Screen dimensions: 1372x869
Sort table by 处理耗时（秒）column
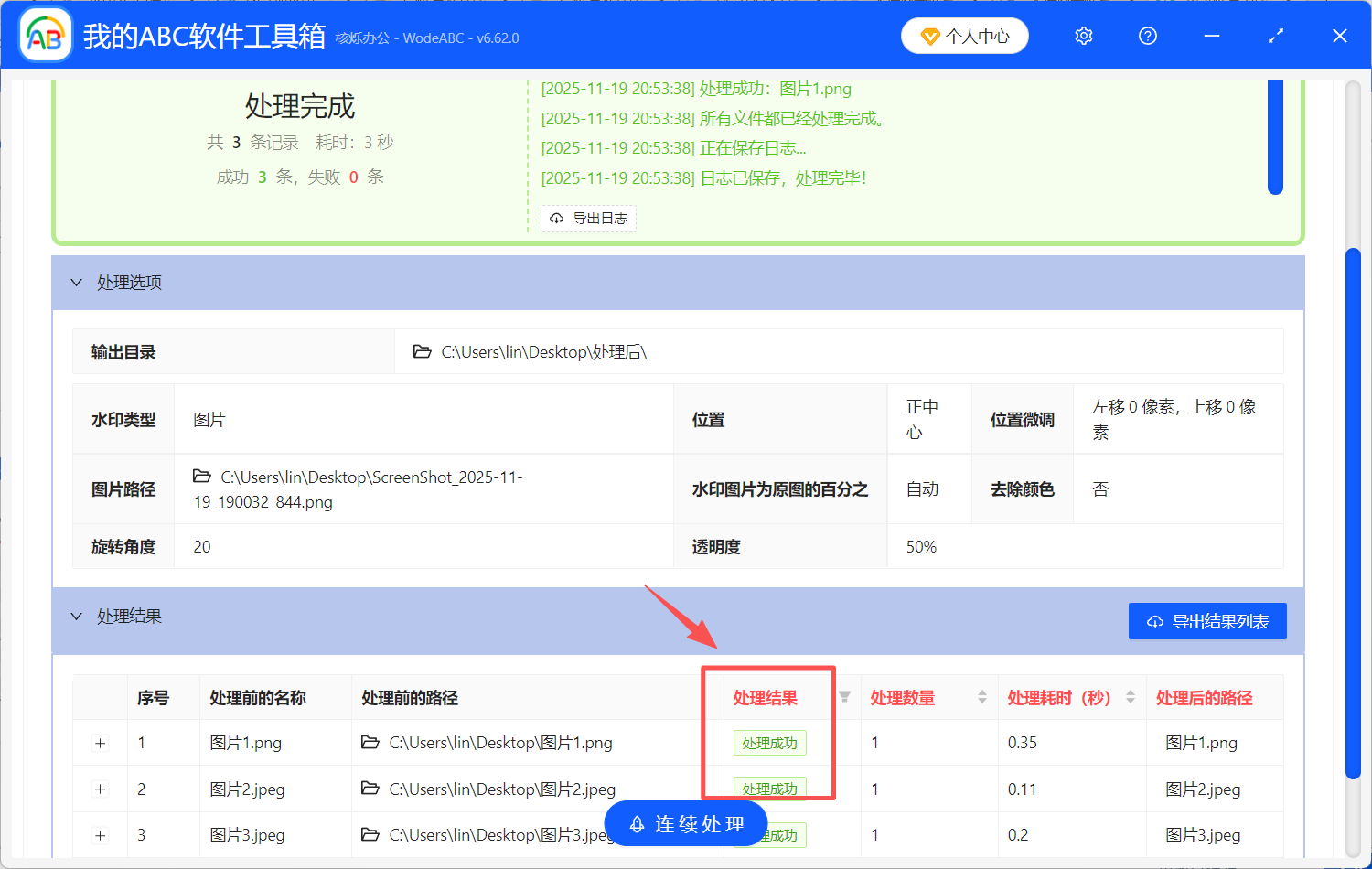click(x=1129, y=697)
